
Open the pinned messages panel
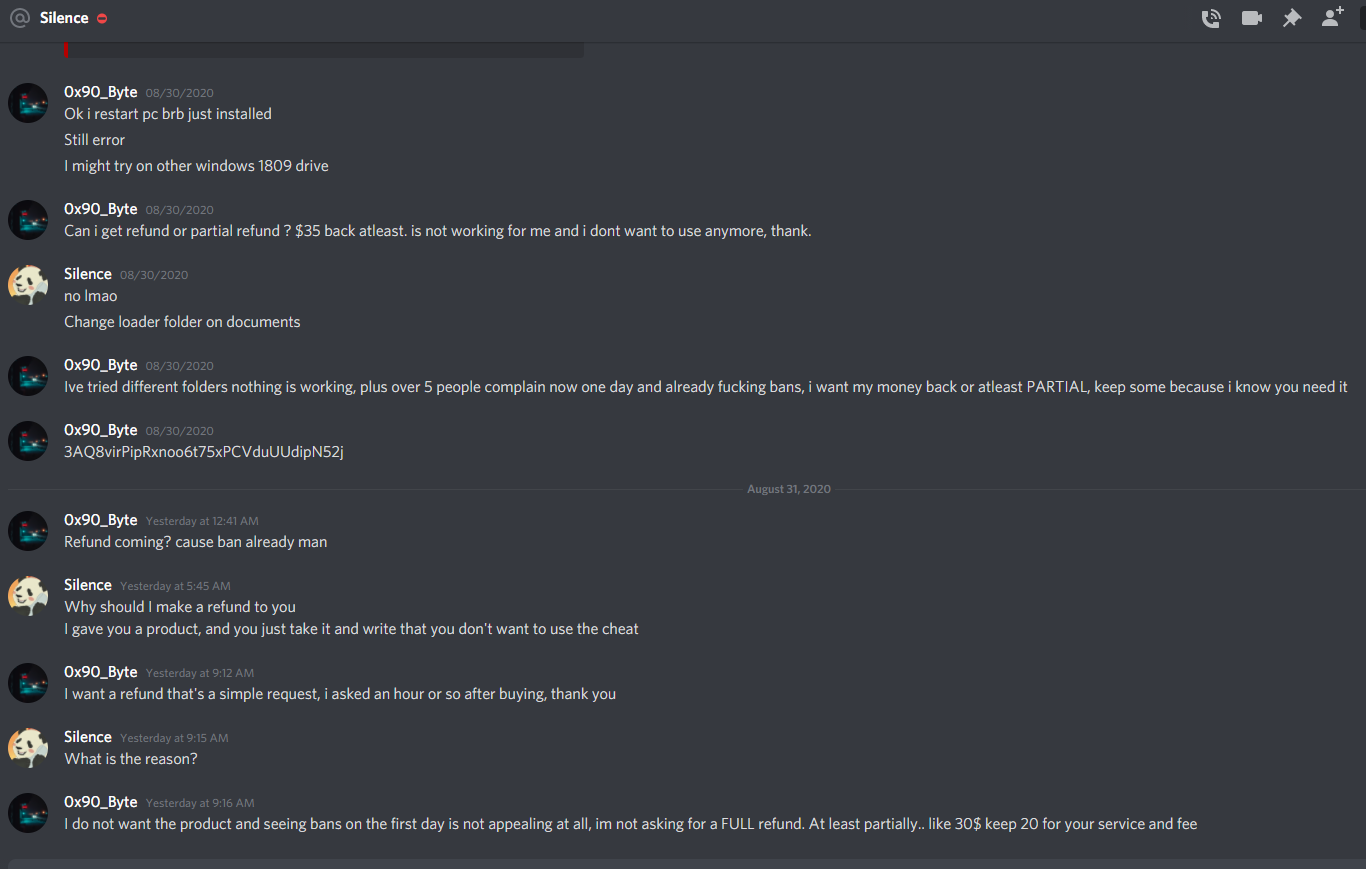[1291, 18]
